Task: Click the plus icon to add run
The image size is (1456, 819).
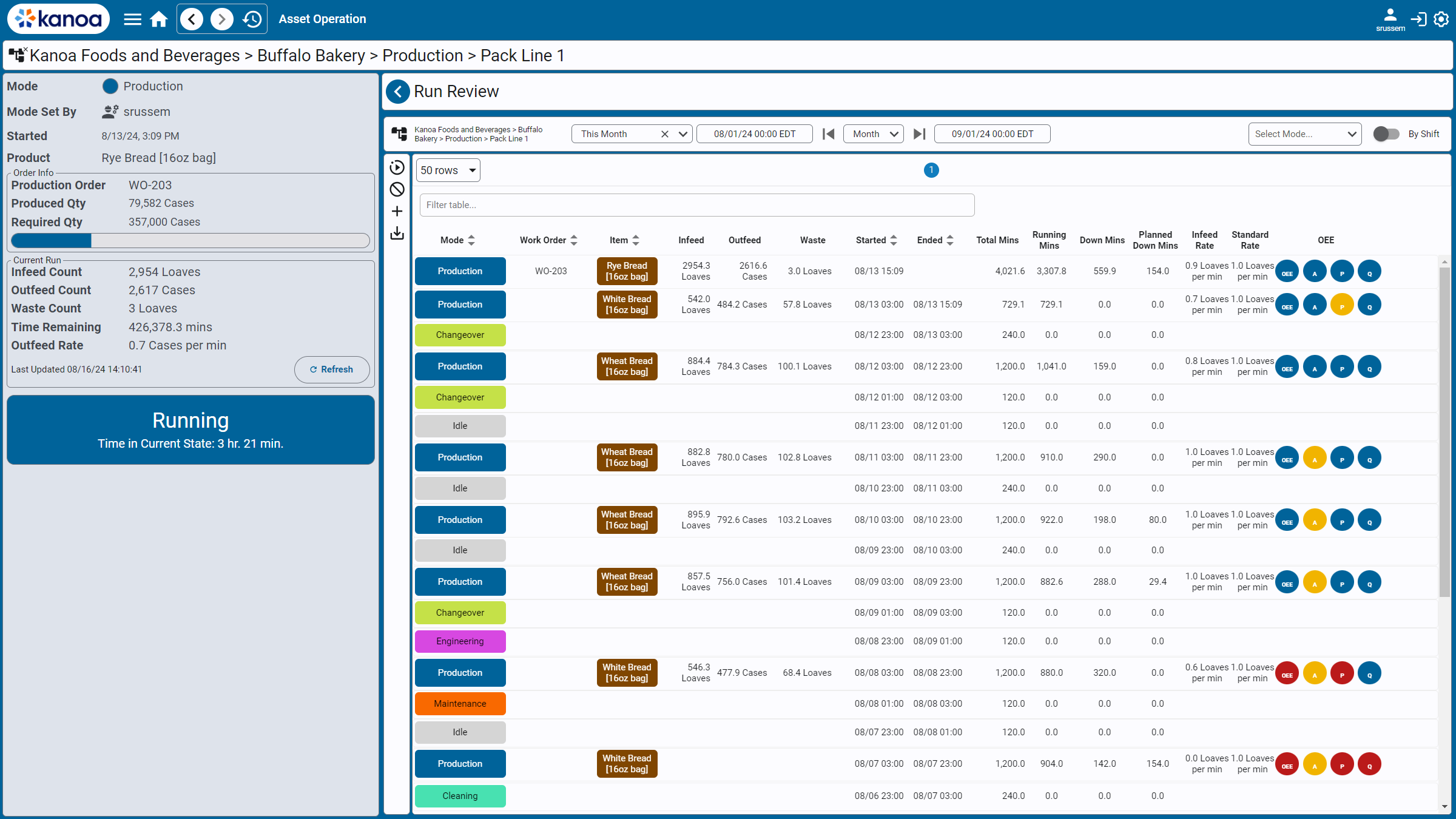Action: tap(397, 211)
